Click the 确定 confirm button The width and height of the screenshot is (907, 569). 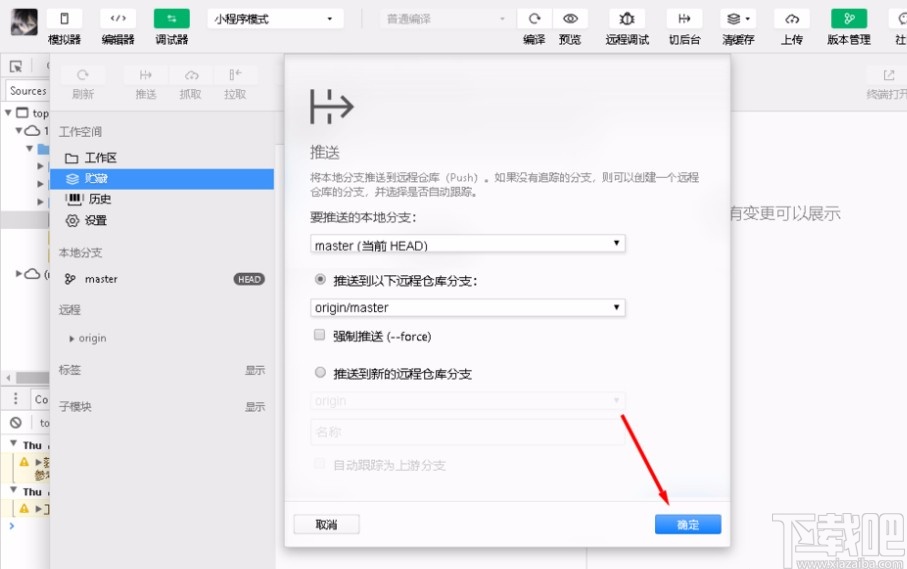688,524
